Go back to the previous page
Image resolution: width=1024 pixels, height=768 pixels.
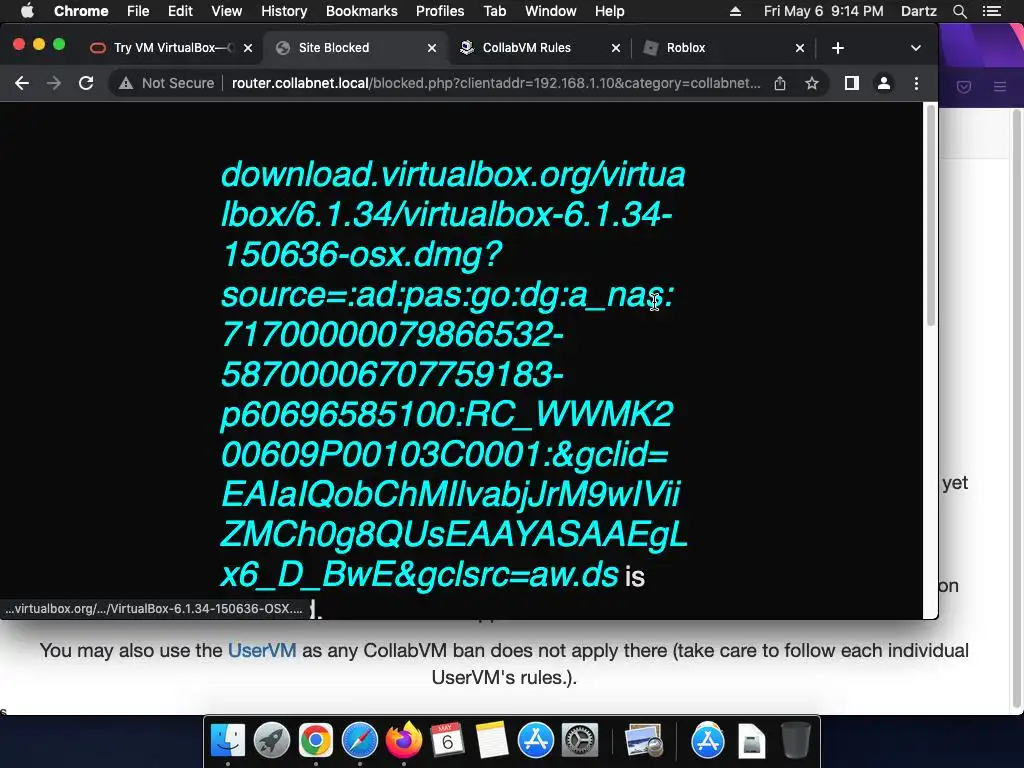(22, 83)
